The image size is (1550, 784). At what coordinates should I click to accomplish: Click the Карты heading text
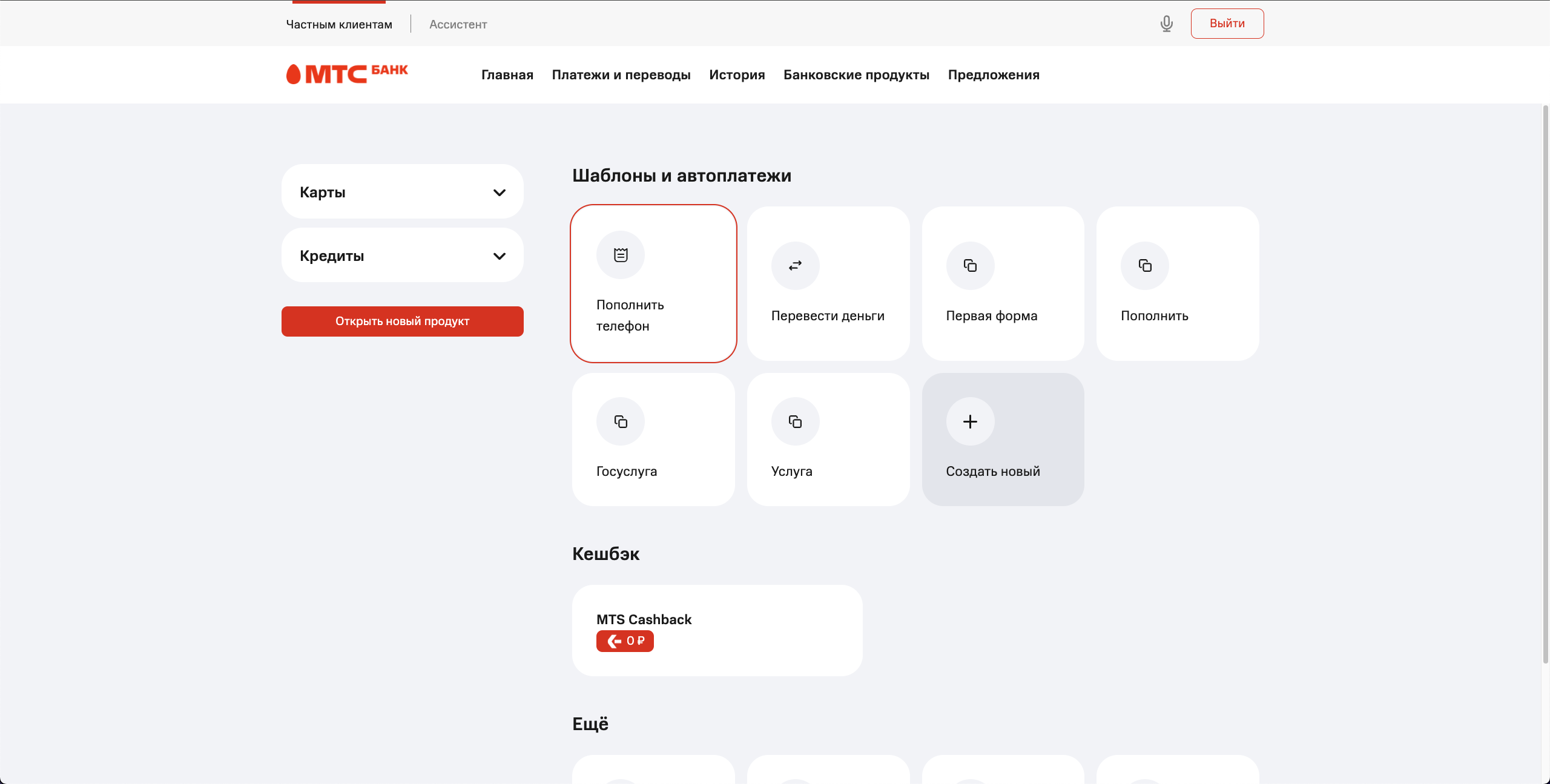click(x=323, y=193)
